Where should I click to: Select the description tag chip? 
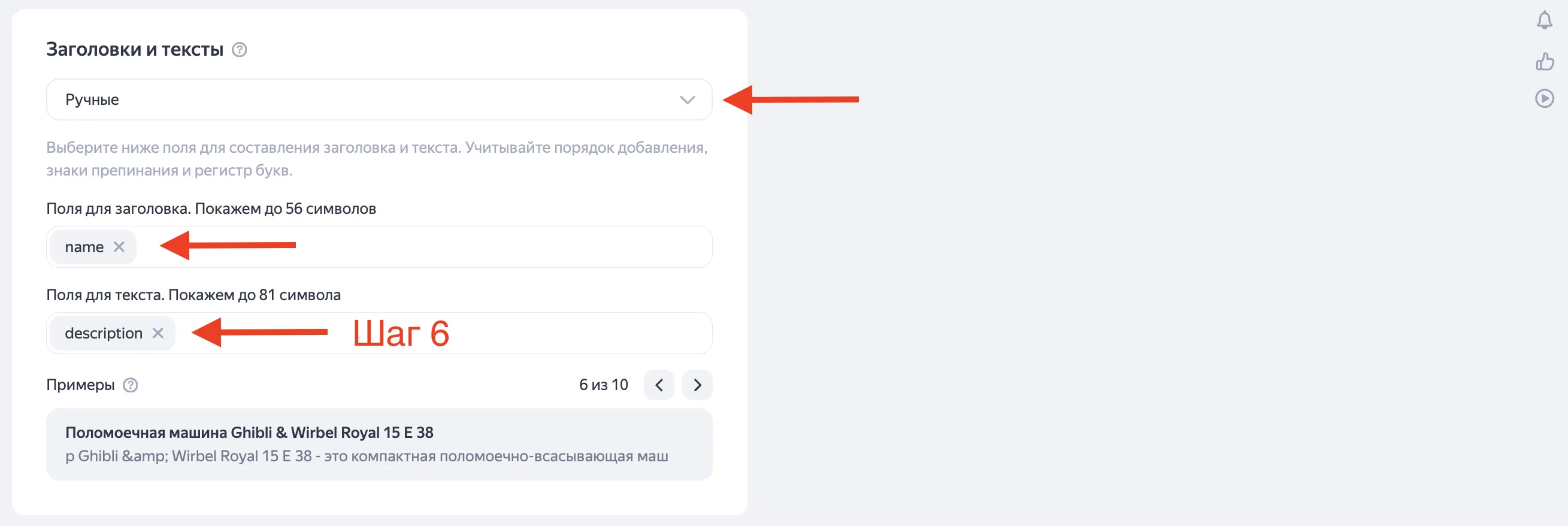[104, 334]
